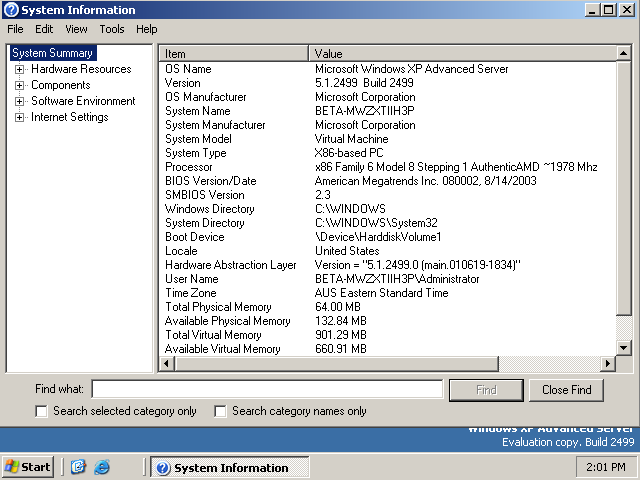Select System Summary in the tree
This screenshot has width=640, height=480.
tap(52, 53)
